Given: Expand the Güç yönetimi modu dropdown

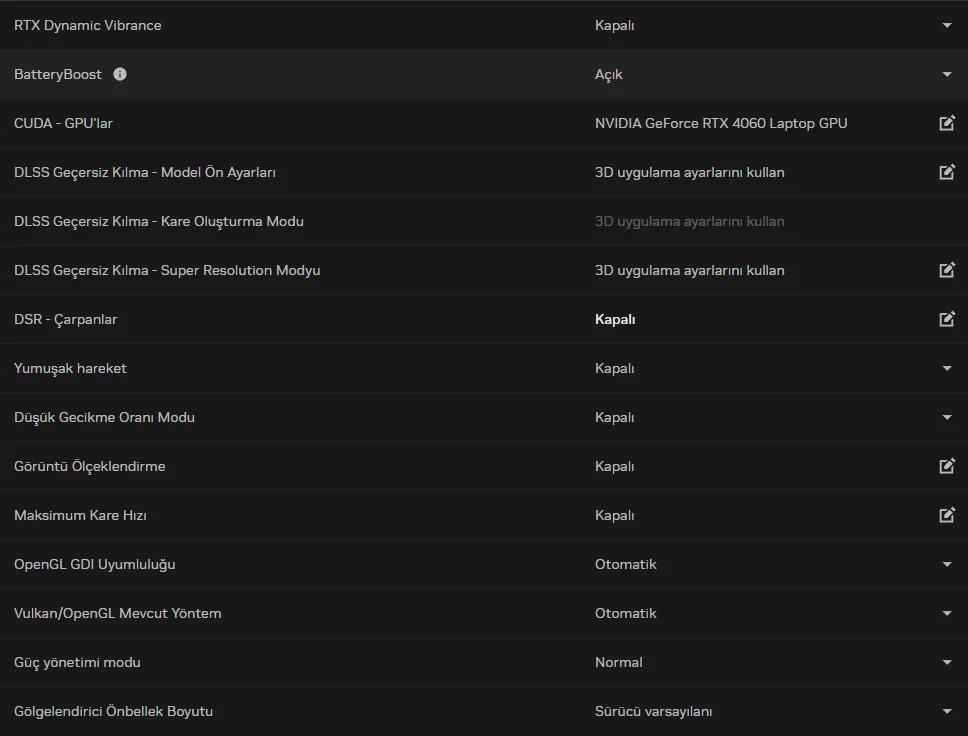Looking at the screenshot, I should coord(947,662).
